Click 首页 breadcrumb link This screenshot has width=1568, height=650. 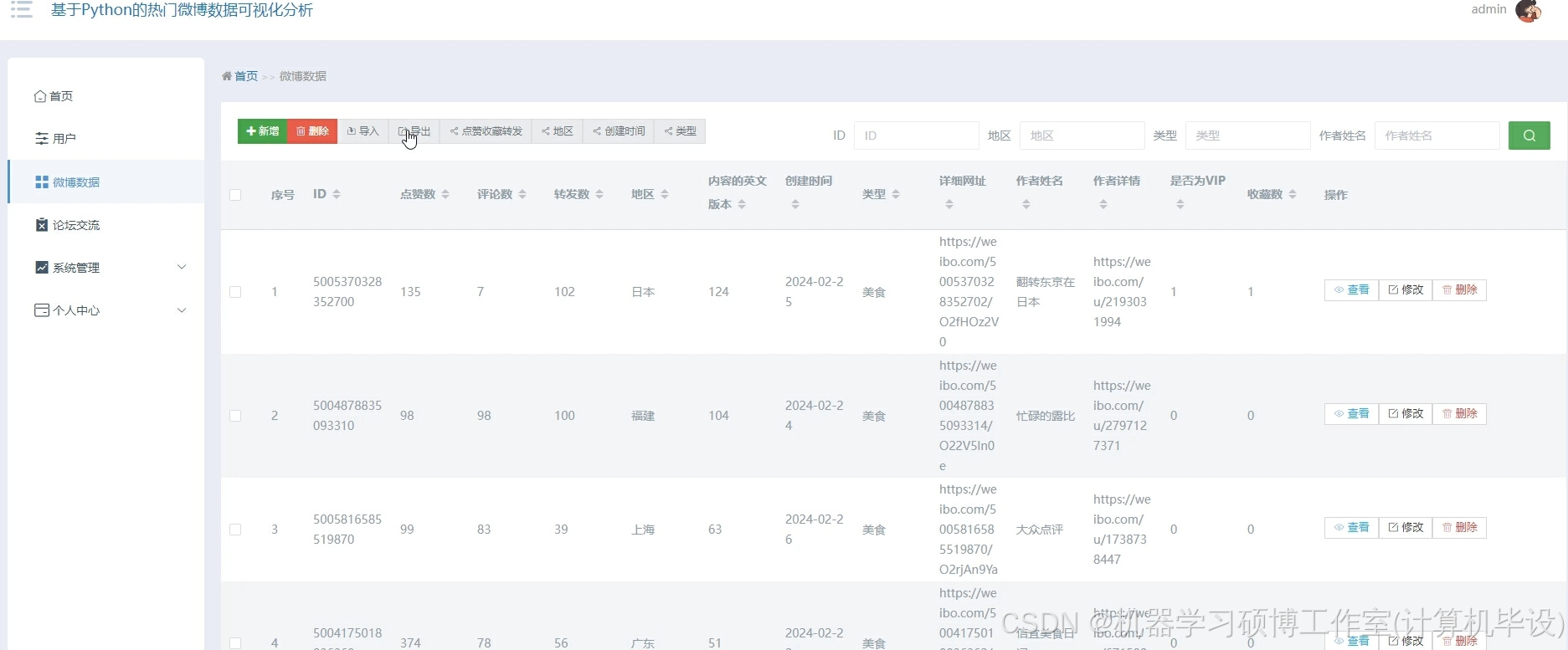point(246,76)
